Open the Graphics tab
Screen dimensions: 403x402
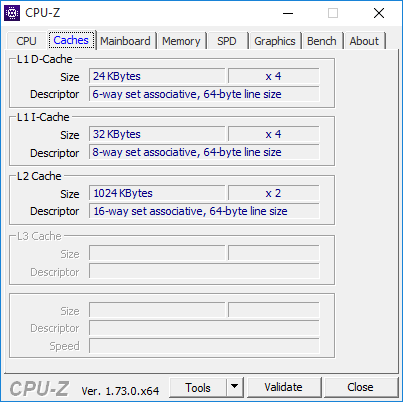(x=275, y=41)
